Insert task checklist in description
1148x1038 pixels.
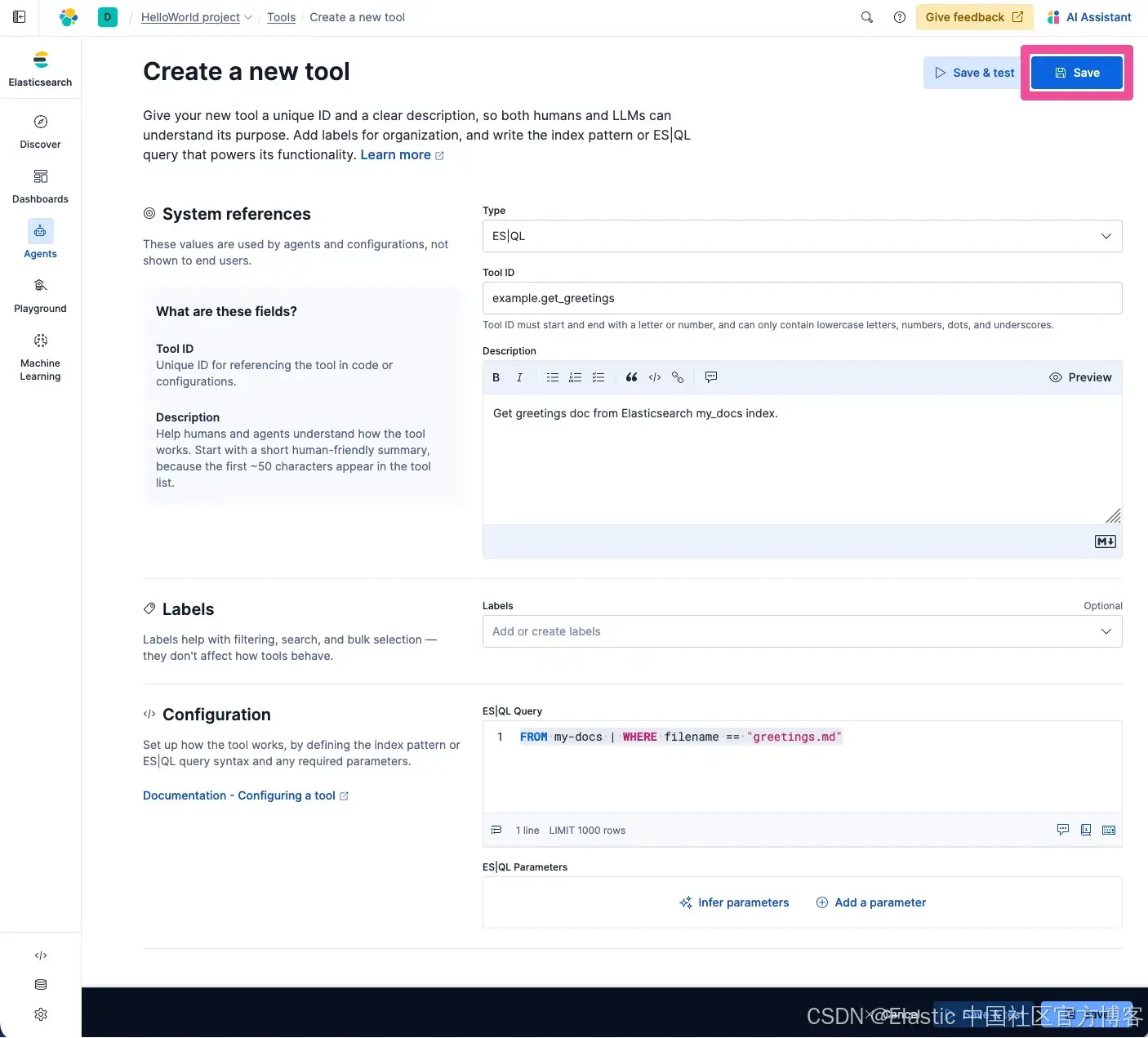(598, 377)
